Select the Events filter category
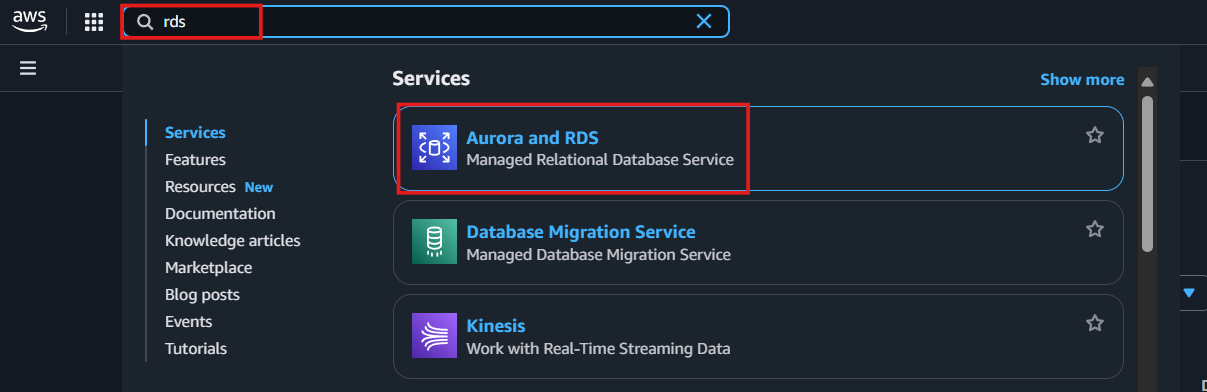Image resolution: width=1207 pixels, height=392 pixels. click(188, 321)
